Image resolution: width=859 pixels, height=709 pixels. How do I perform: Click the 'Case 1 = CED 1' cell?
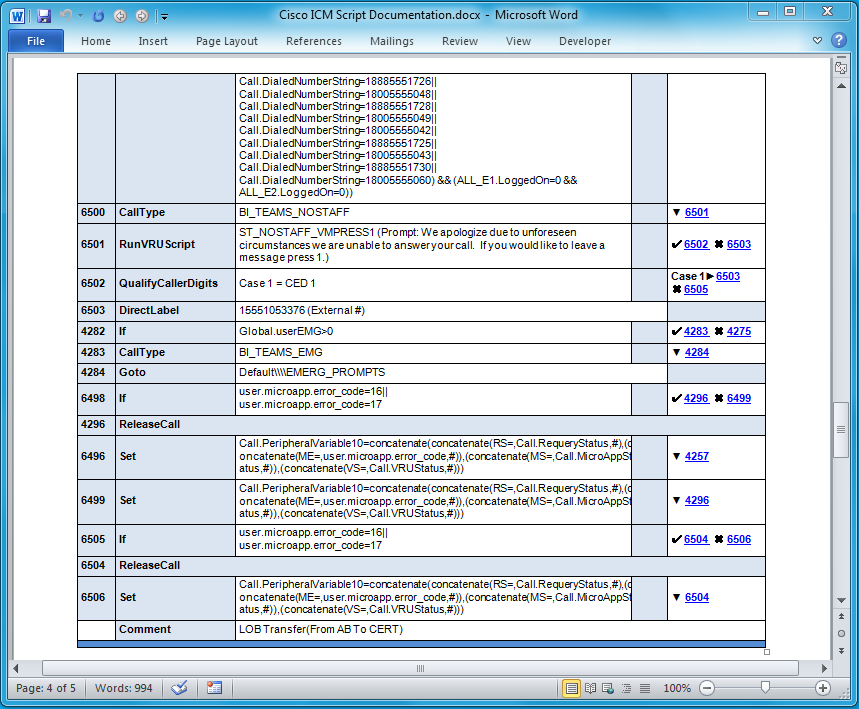(433, 284)
